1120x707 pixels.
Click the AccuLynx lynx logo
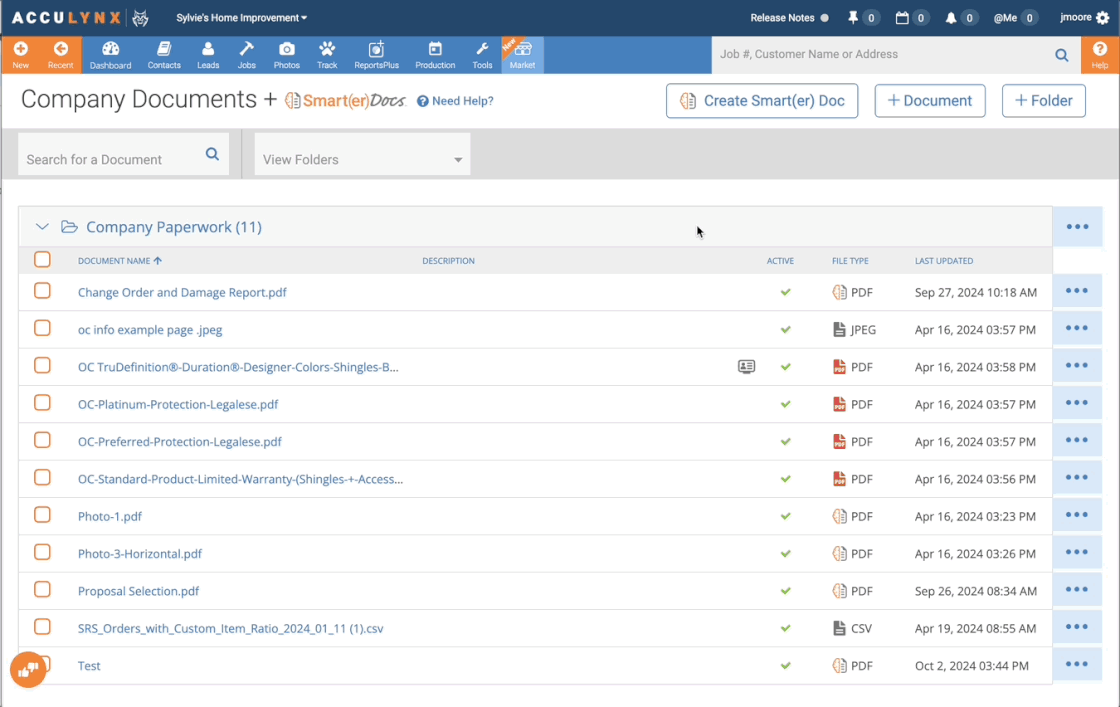click(141, 18)
